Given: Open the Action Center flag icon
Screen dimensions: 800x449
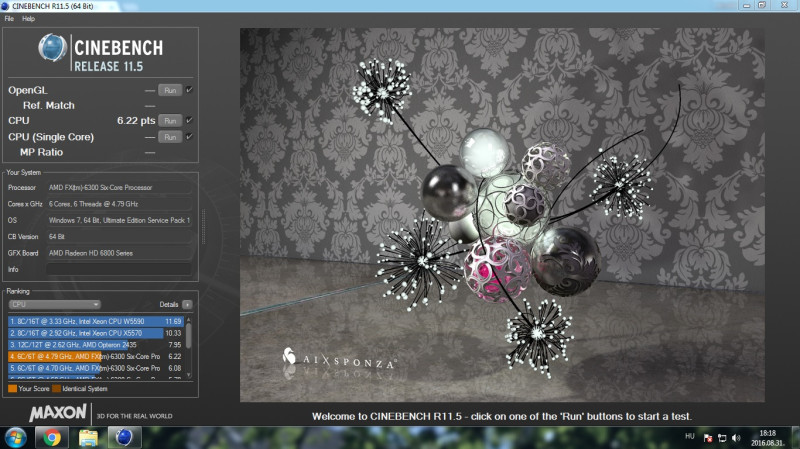Looking at the screenshot, I should (x=708, y=438).
